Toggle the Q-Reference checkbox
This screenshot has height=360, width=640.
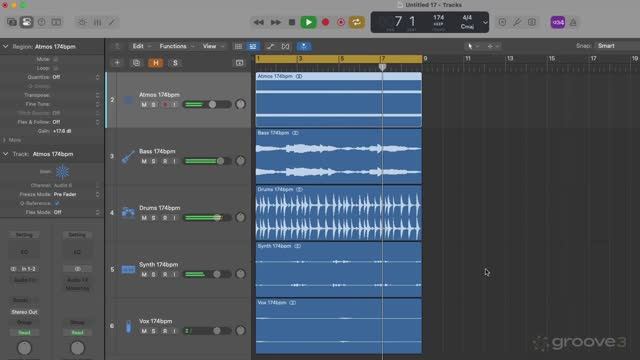coord(56,203)
